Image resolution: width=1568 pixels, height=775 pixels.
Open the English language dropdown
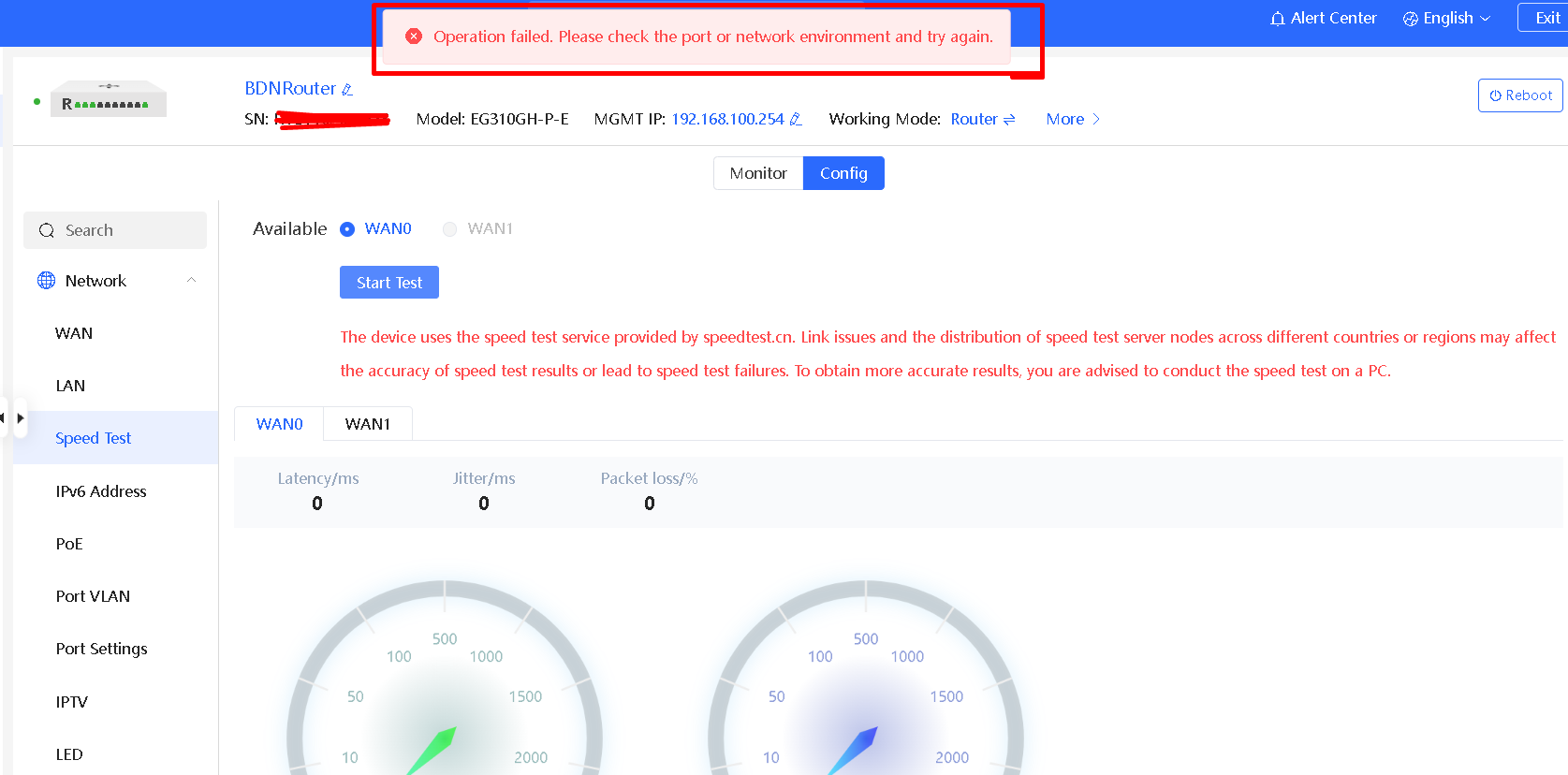point(1446,19)
